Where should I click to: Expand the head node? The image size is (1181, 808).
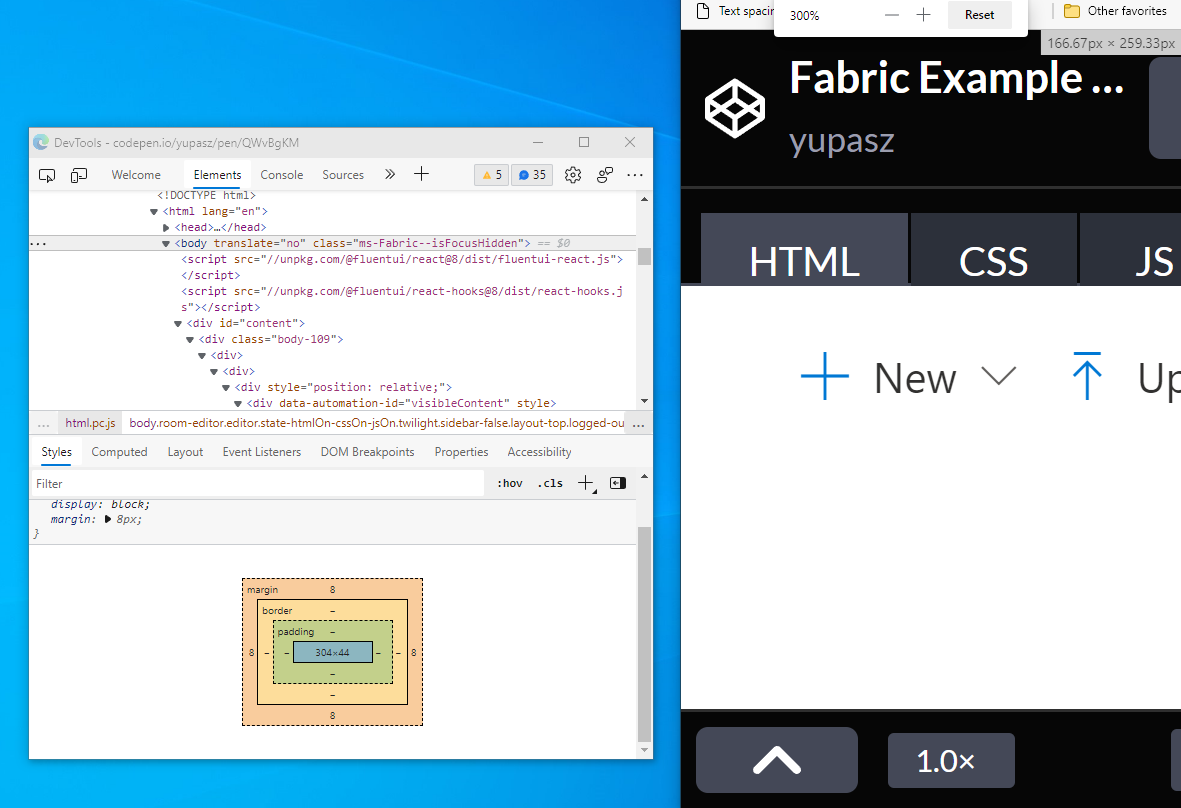(166, 227)
